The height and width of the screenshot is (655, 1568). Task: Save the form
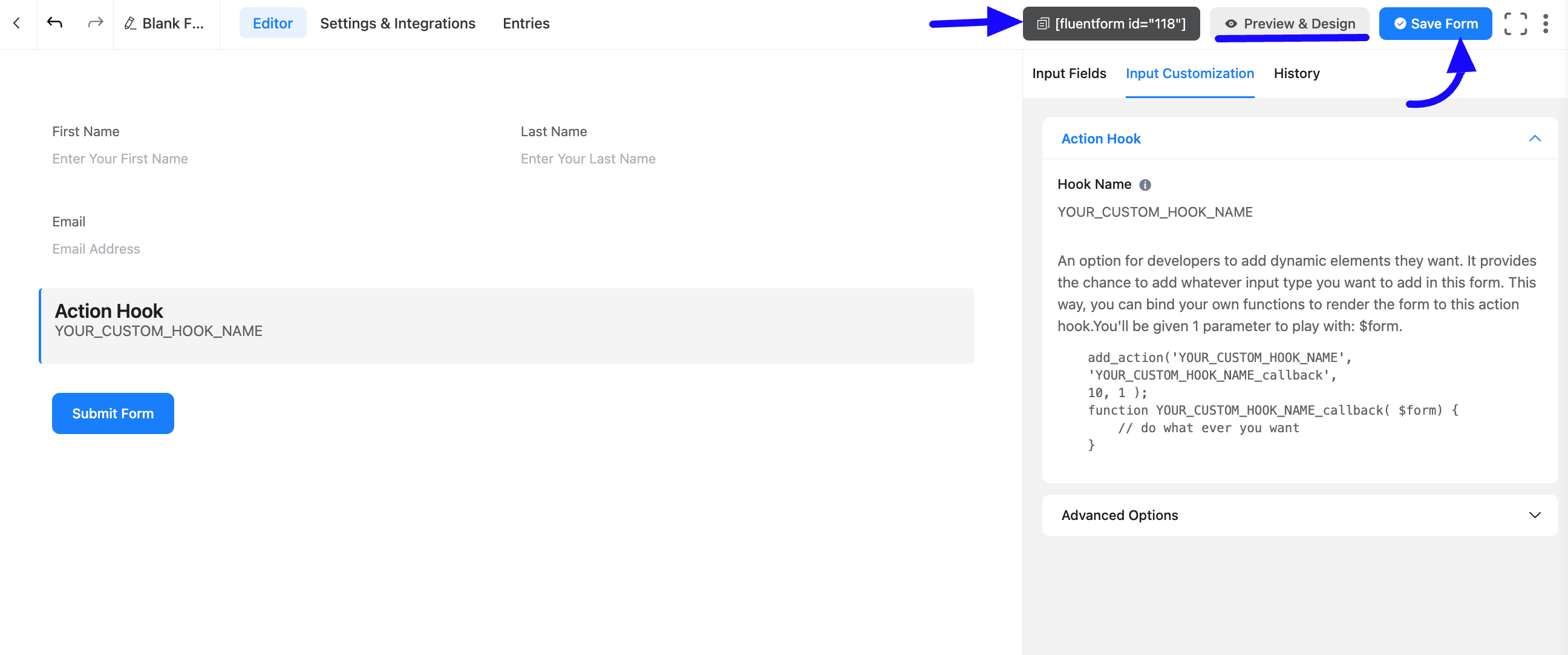(x=1436, y=24)
